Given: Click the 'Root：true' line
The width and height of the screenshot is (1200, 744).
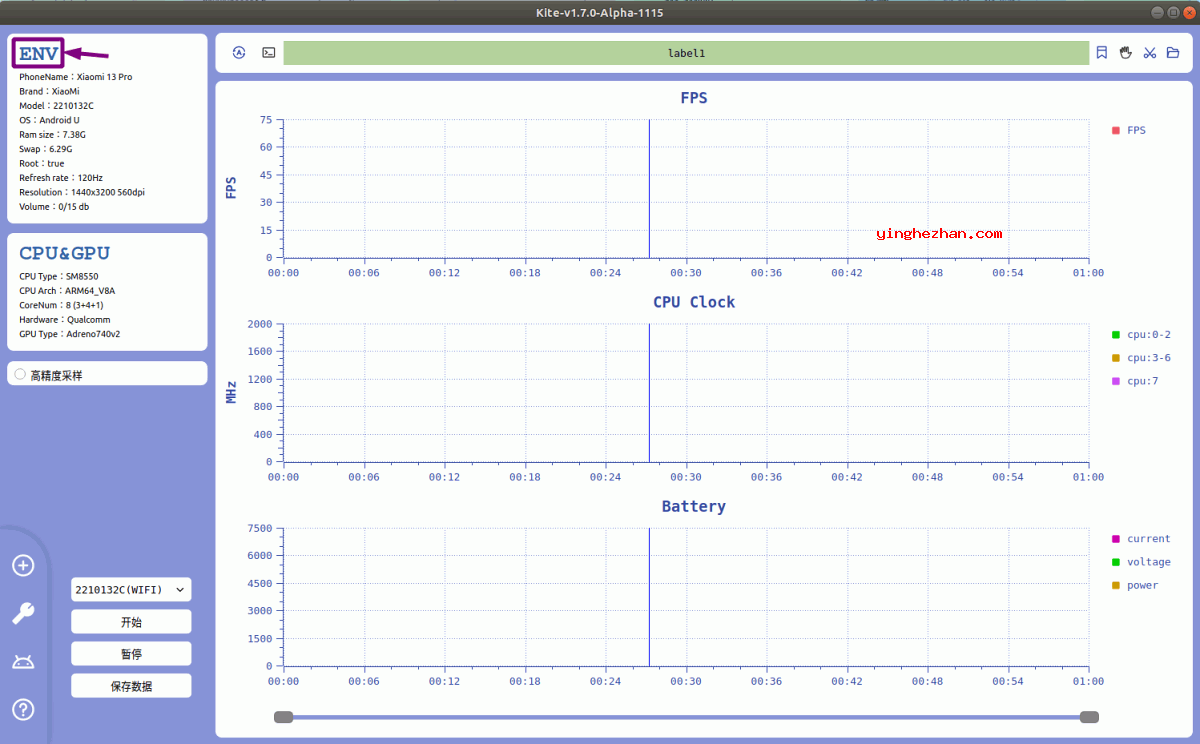Looking at the screenshot, I should click(x=41, y=163).
